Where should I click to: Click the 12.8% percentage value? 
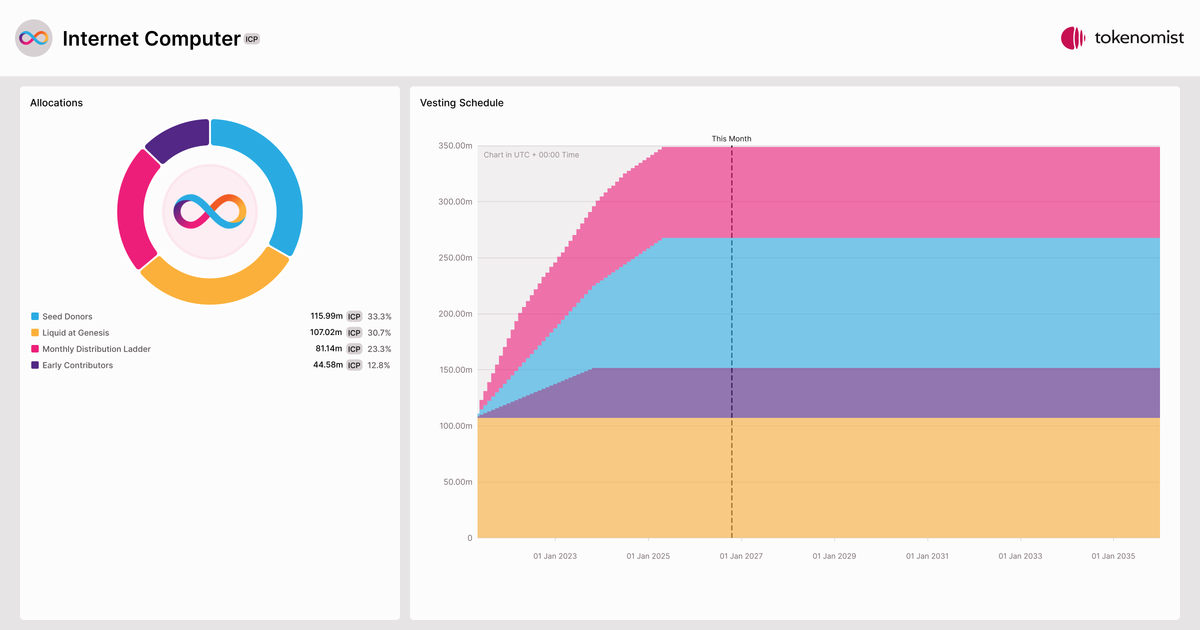(x=379, y=365)
